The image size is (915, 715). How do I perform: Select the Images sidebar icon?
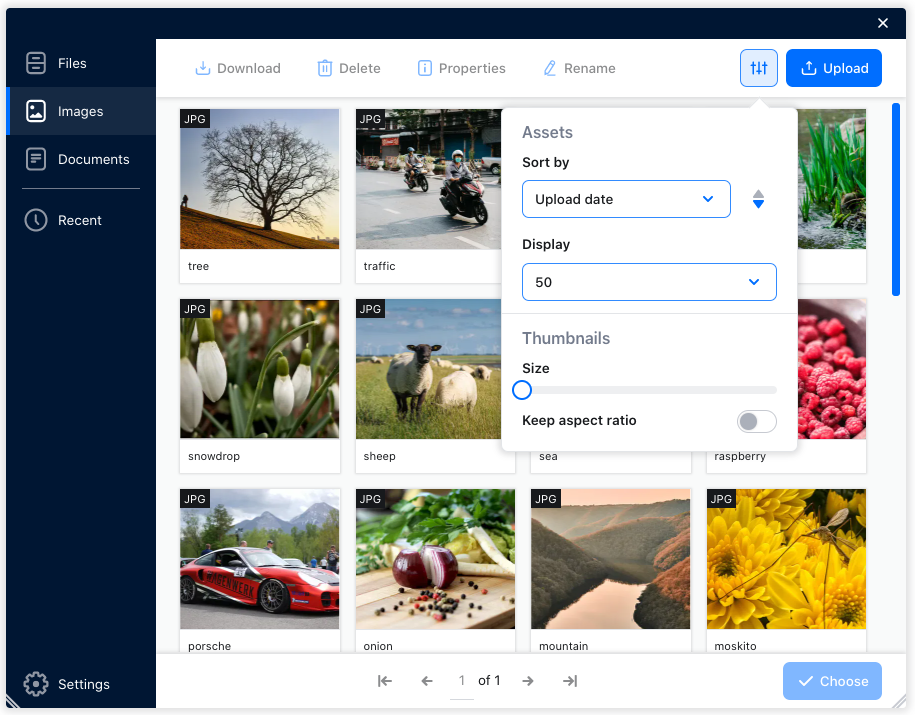36,111
